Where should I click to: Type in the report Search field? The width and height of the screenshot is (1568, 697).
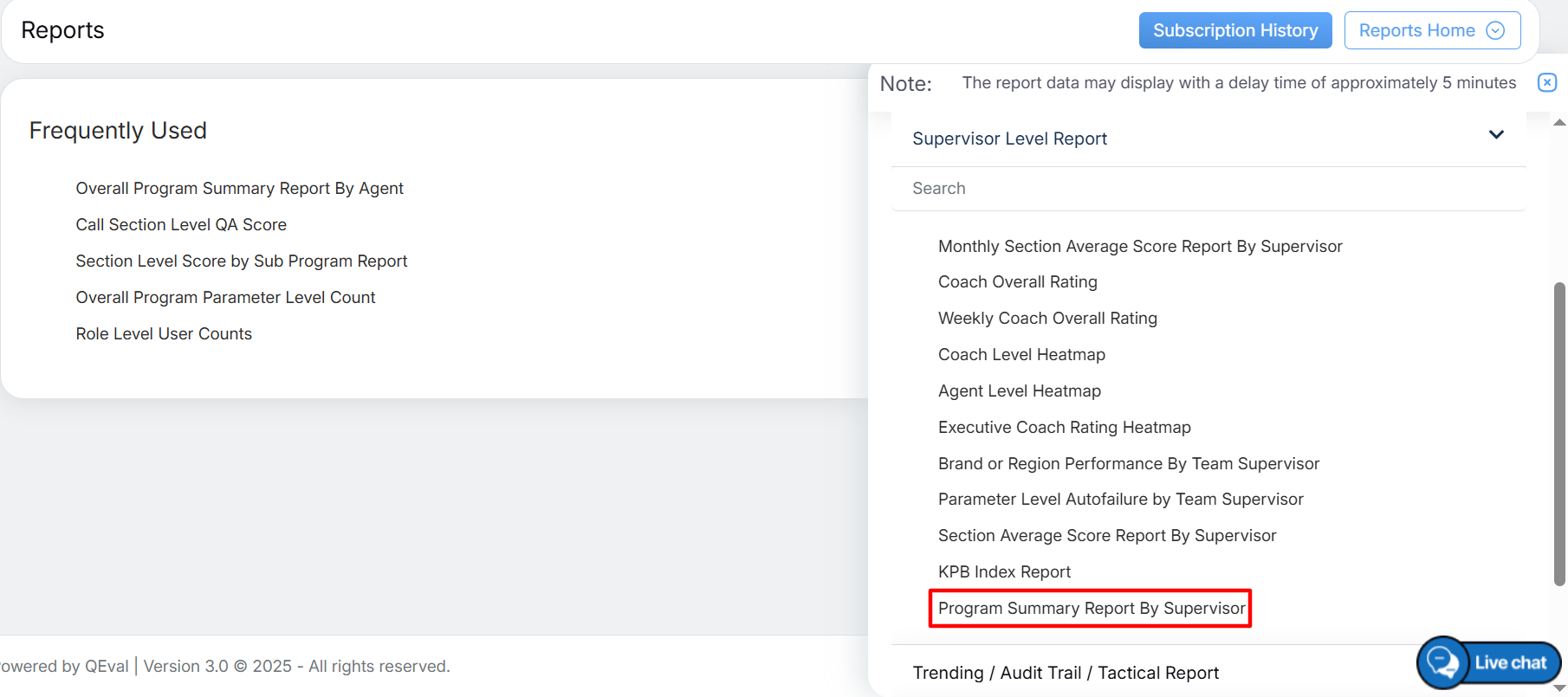click(x=1208, y=189)
